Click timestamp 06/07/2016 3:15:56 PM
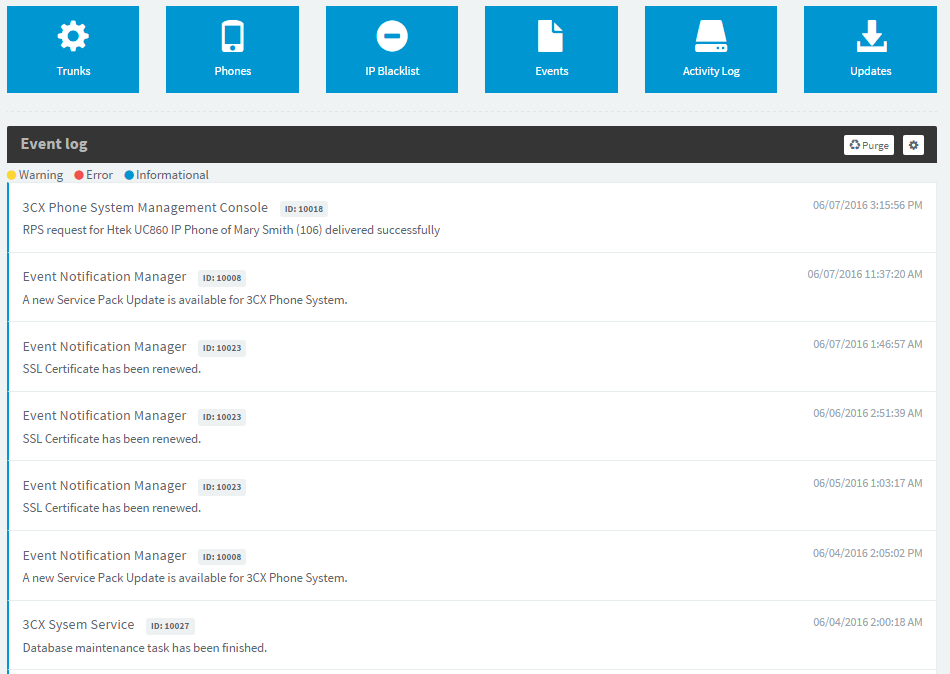 [868, 205]
